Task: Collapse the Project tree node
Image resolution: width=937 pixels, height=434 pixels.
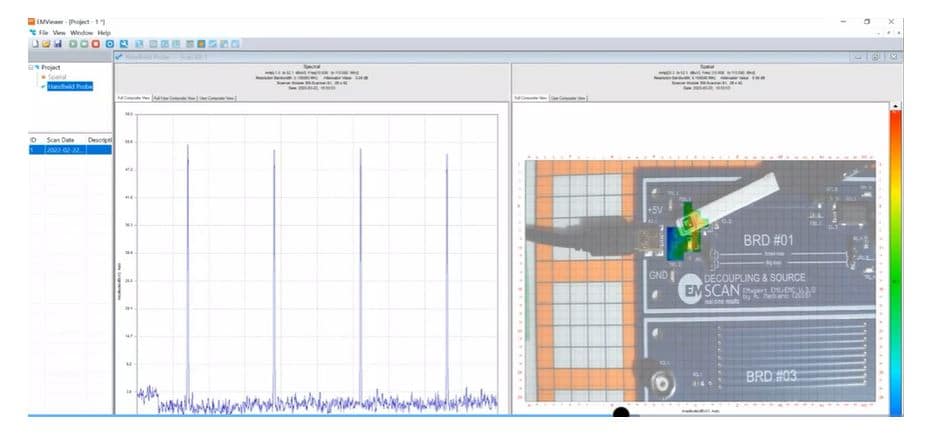Action: click(33, 68)
